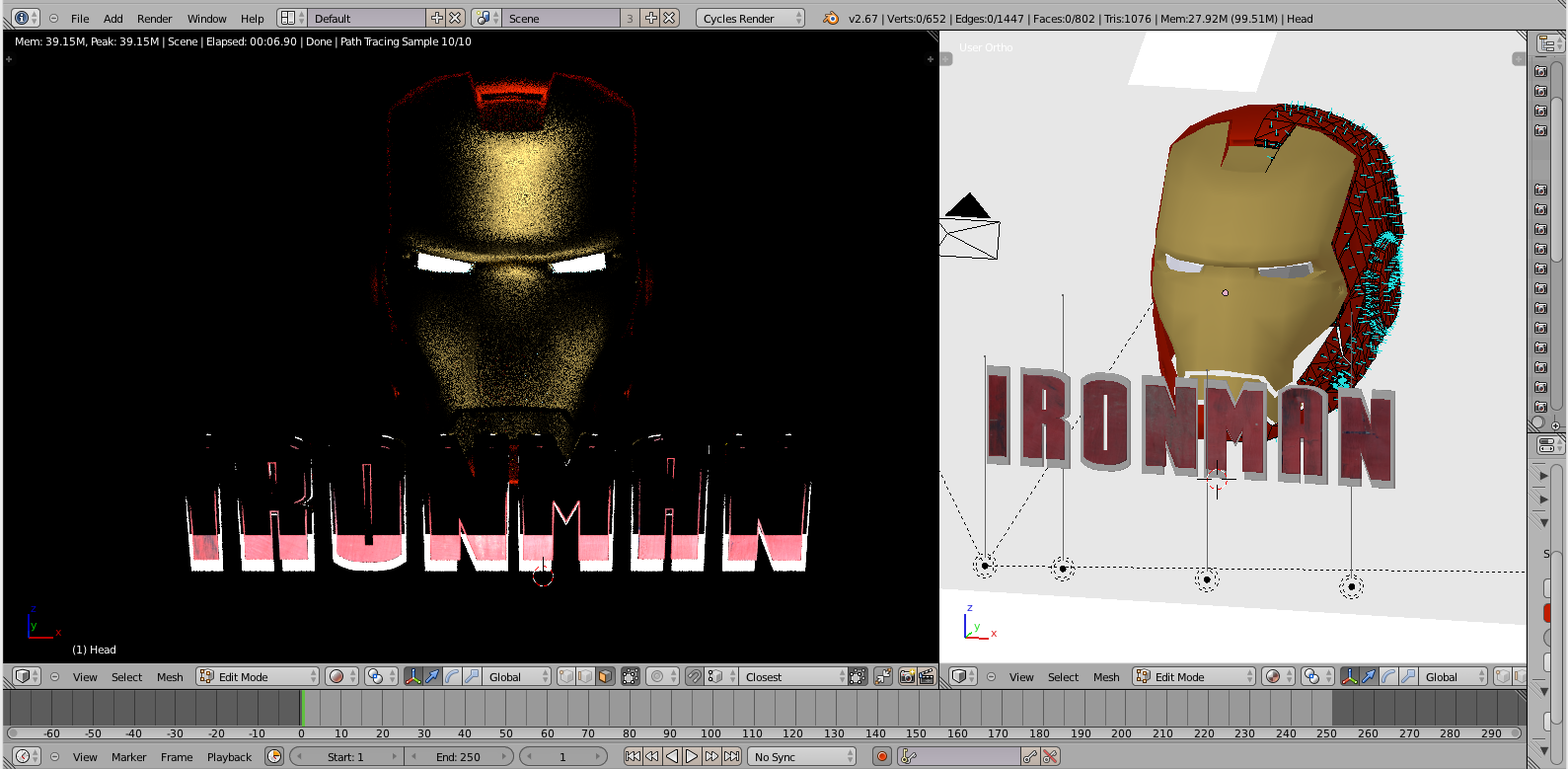Delete the Default screen layout with the X icon
The width and height of the screenshot is (1568, 769).
455,19
